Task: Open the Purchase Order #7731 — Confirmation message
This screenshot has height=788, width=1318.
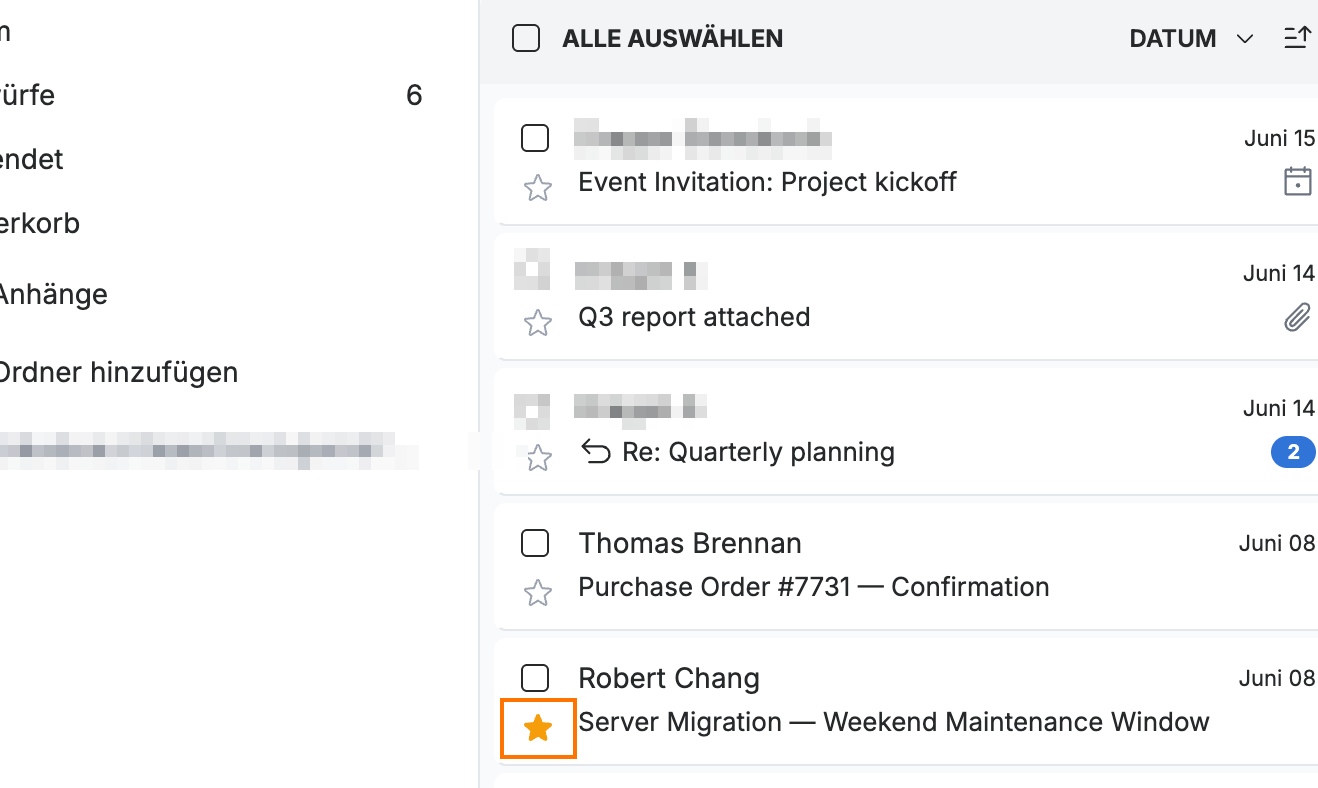Action: coord(814,587)
